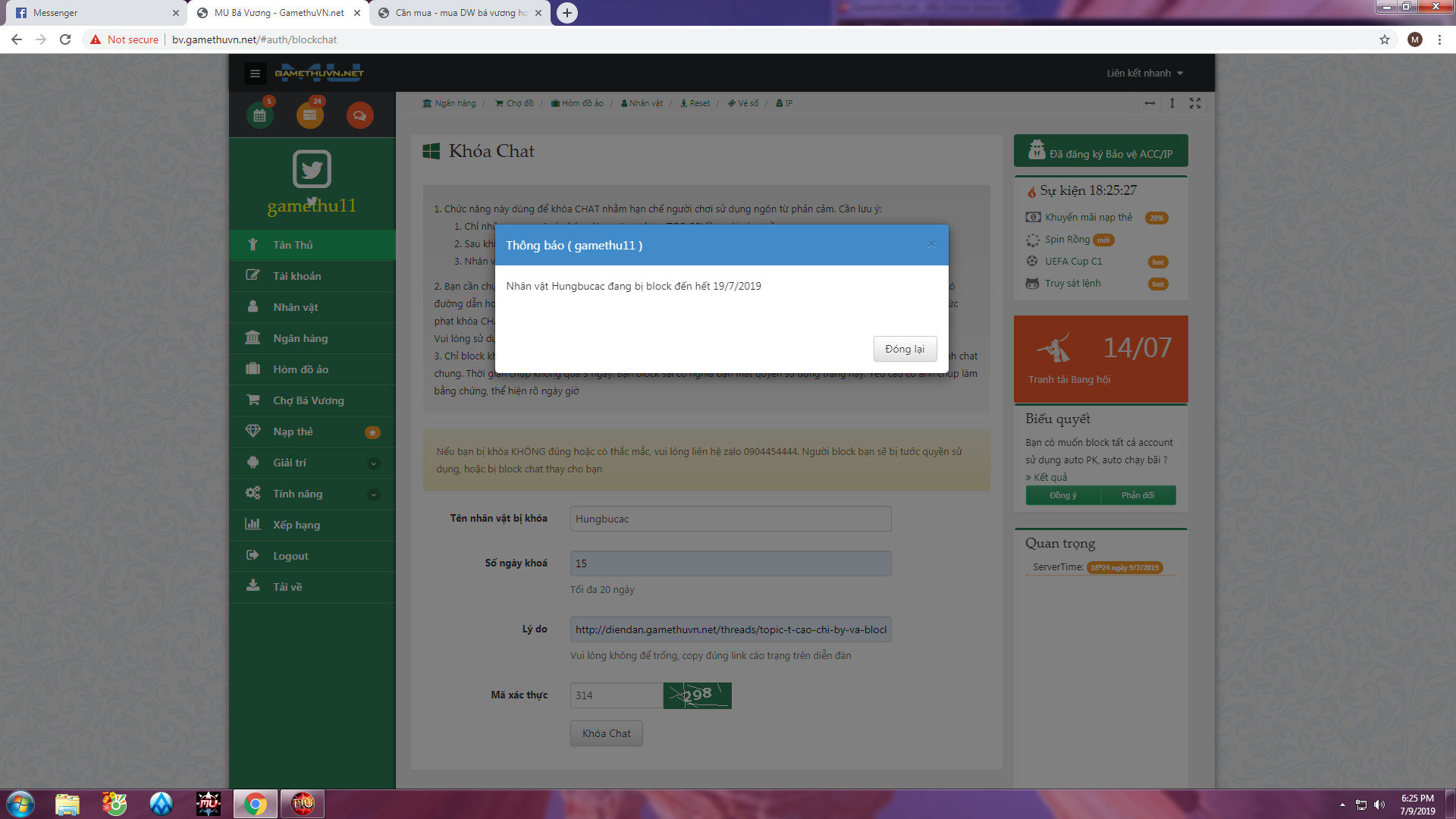Vote Đồng ý in the poll
1456x819 pixels.
tap(1062, 495)
